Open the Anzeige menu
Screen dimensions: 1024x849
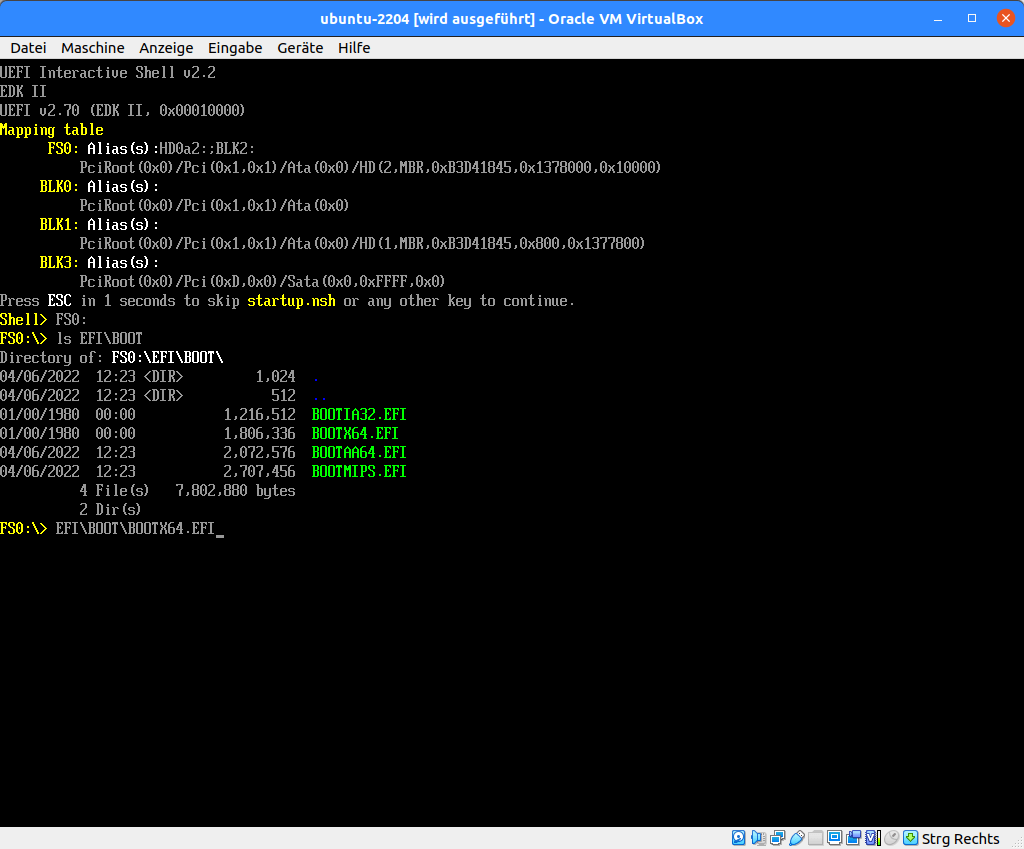pyautogui.click(x=166, y=47)
